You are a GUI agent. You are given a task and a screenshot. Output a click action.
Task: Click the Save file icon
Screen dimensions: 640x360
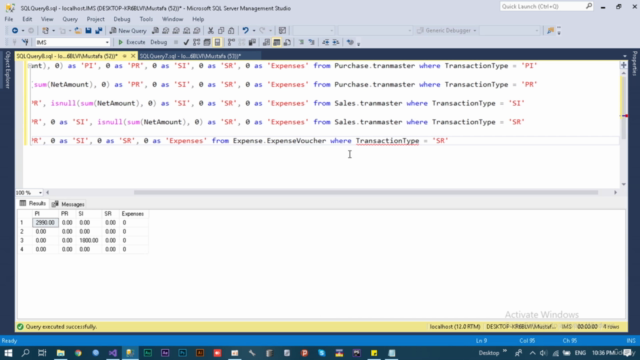(88, 31)
